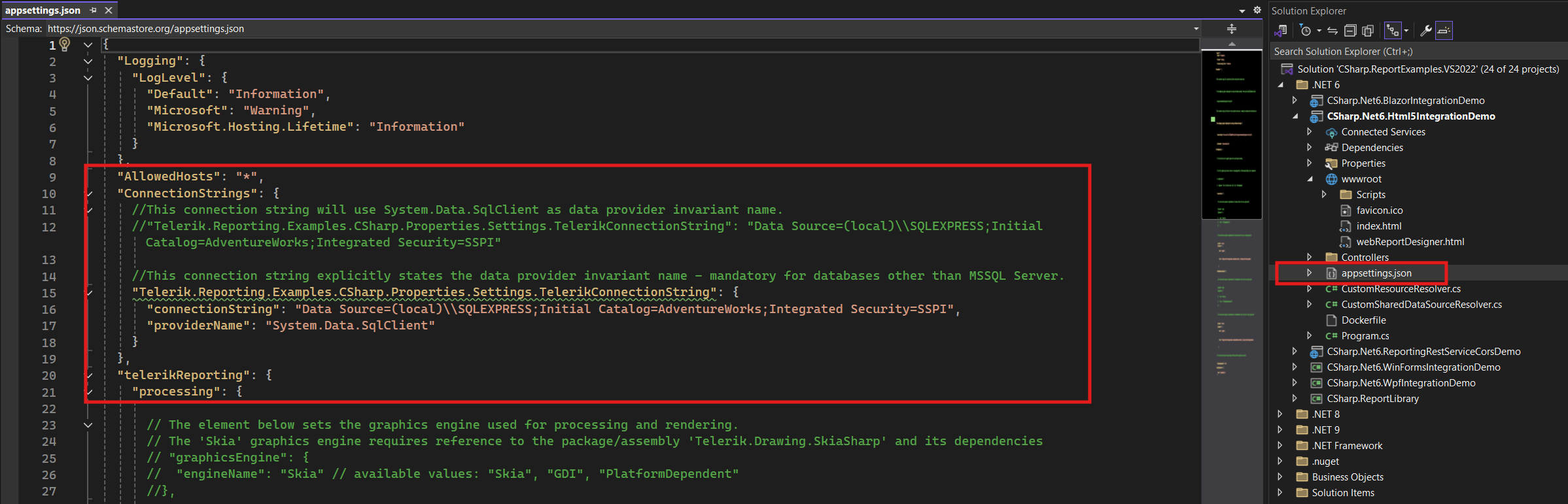Click the editor split window icon
The image size is (1568, 504).
point(1232,29)
